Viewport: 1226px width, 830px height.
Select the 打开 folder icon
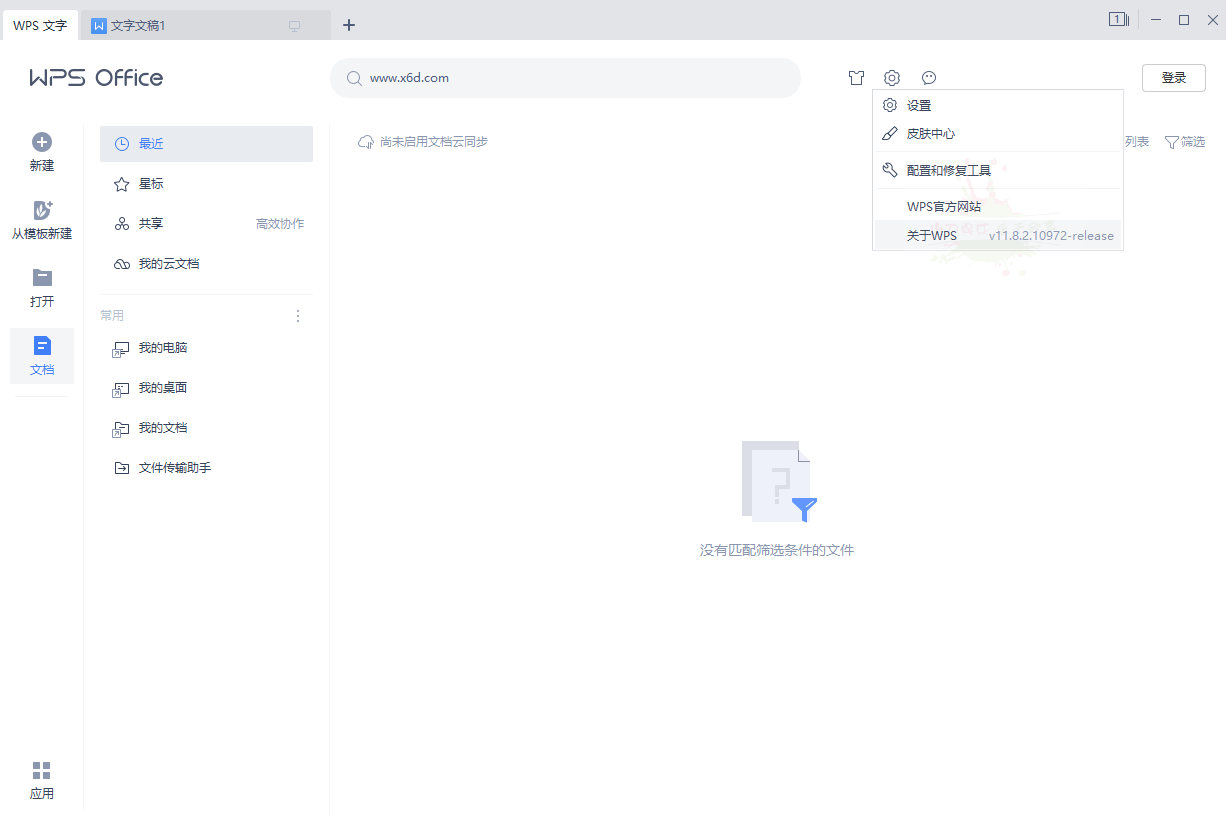pyautogui.click(x=42, y=278)
